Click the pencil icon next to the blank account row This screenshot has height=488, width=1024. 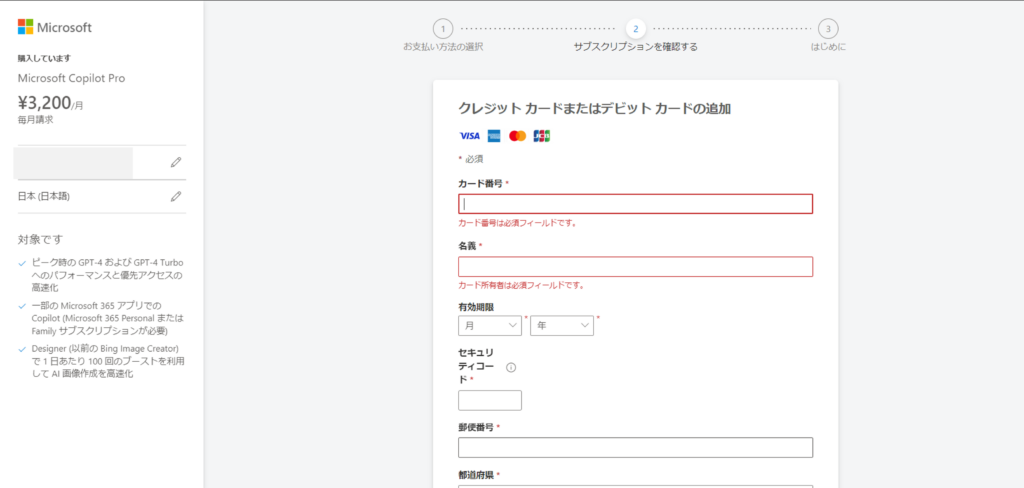pyautogui.click(x=176, y=162)
